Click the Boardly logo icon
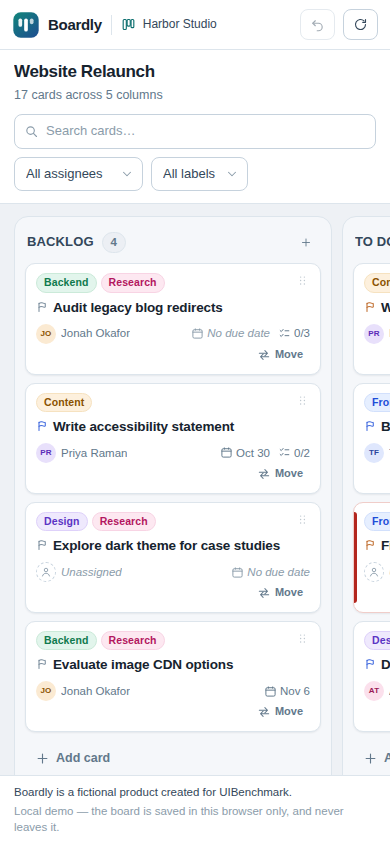Viewport: 390px width, 844px height. point(26,25)
